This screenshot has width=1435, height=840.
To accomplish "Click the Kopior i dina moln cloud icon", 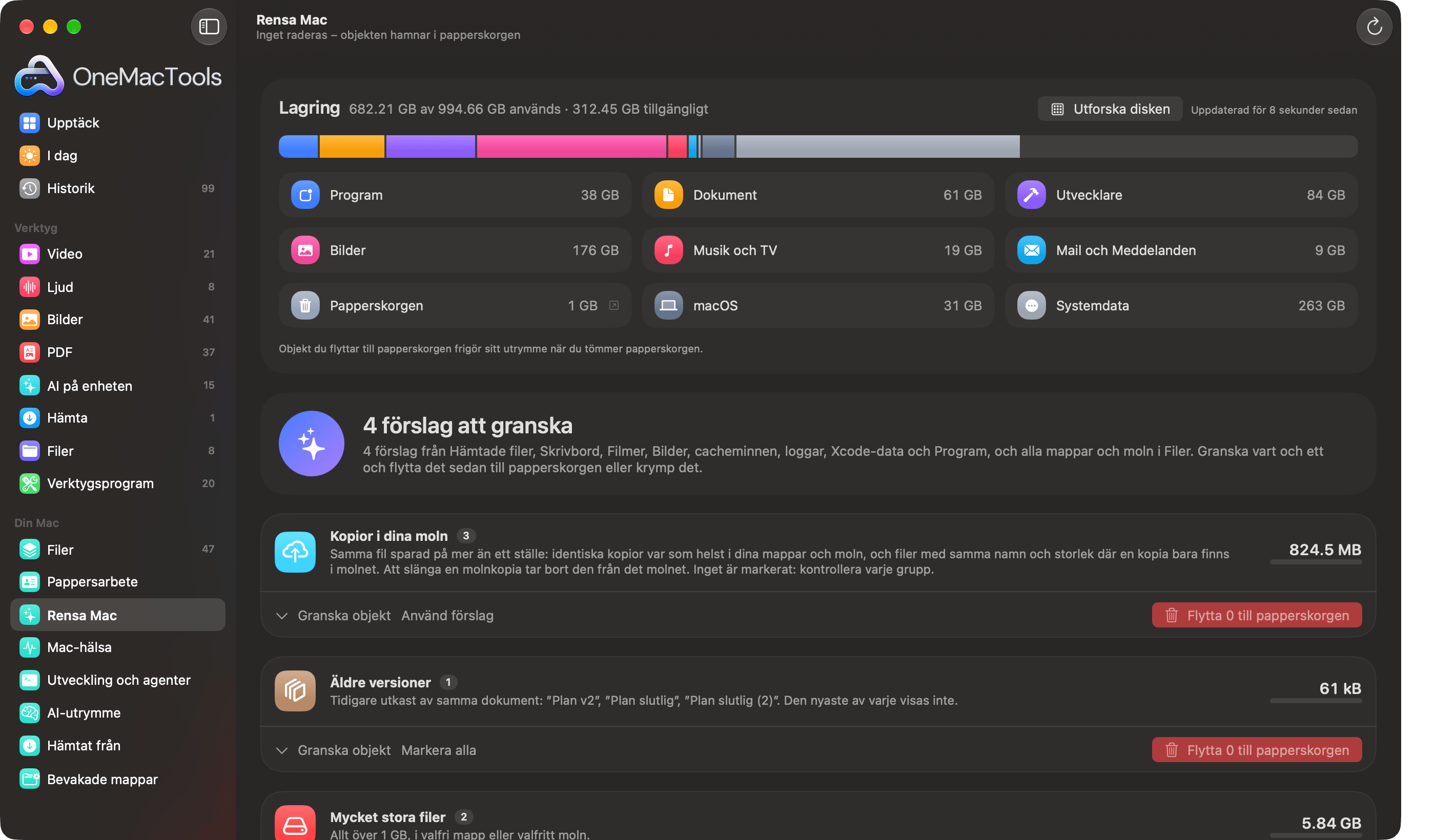I will [x=294, y=552].
